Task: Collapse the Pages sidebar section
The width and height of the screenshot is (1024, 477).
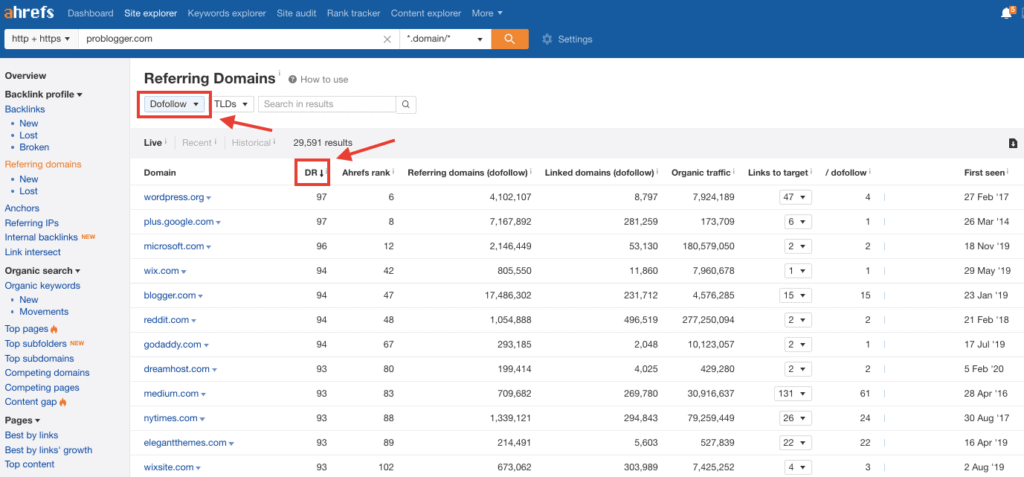Action: tap(22, 420)
